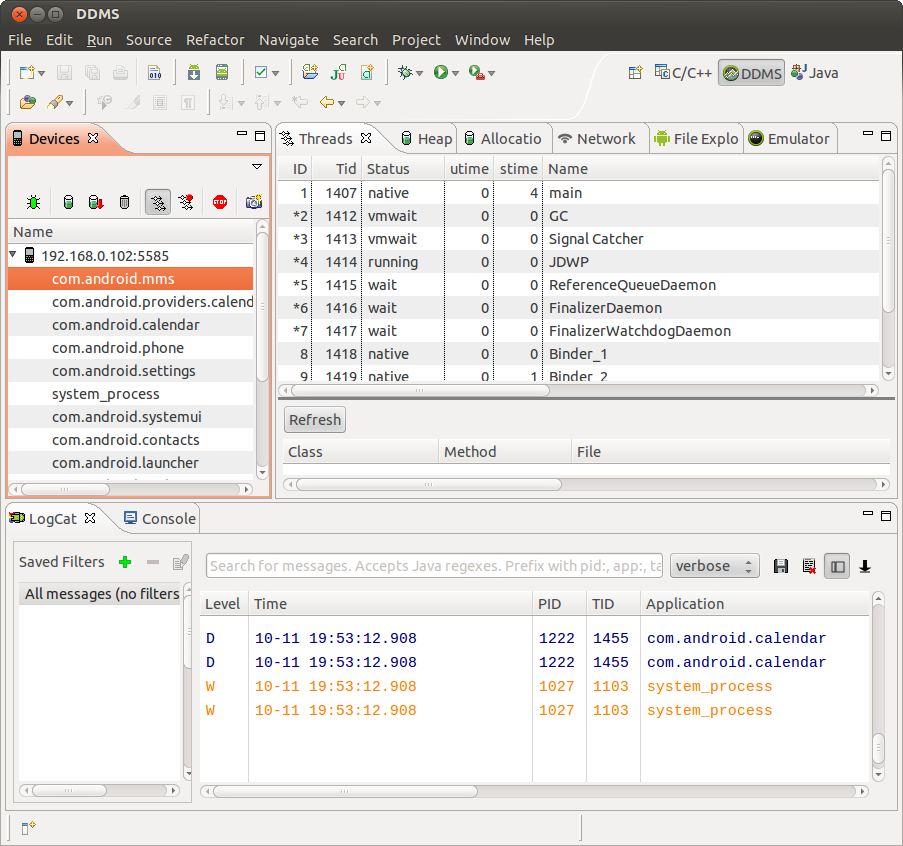Click the new Android XML file icon

367,73
